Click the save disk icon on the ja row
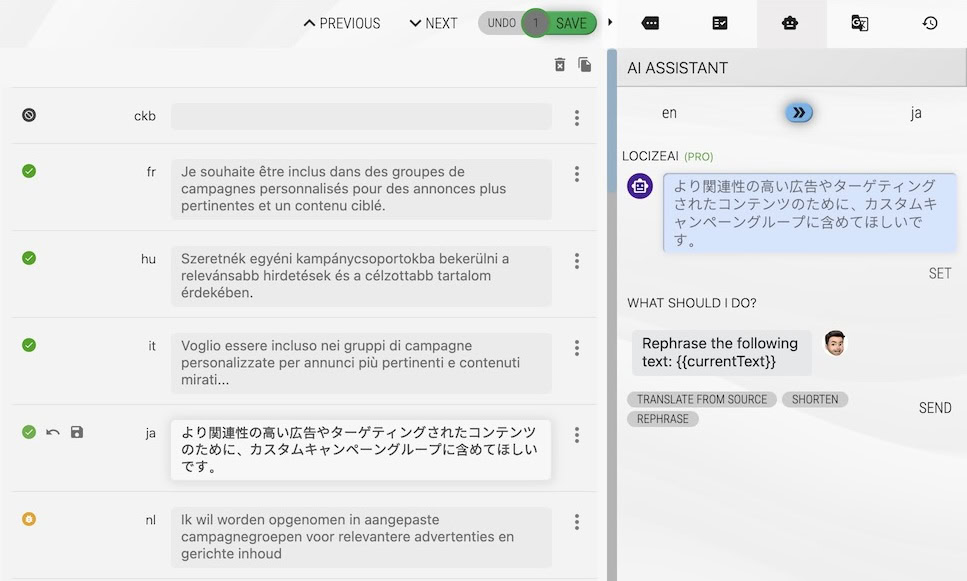Viewport: 967px width, 581px height. 77,432
